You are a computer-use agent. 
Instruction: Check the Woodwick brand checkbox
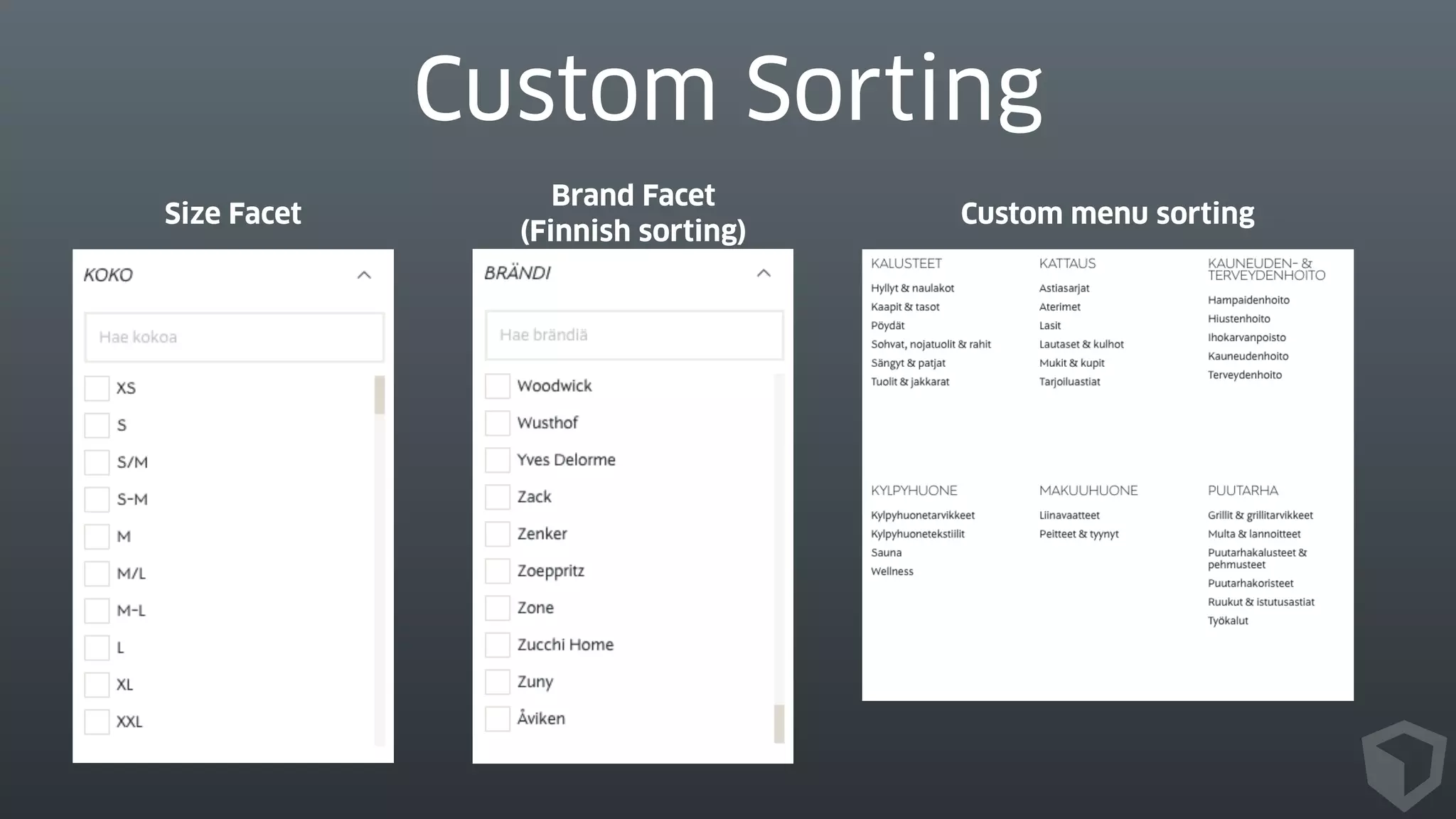click(x=498, y=386)
